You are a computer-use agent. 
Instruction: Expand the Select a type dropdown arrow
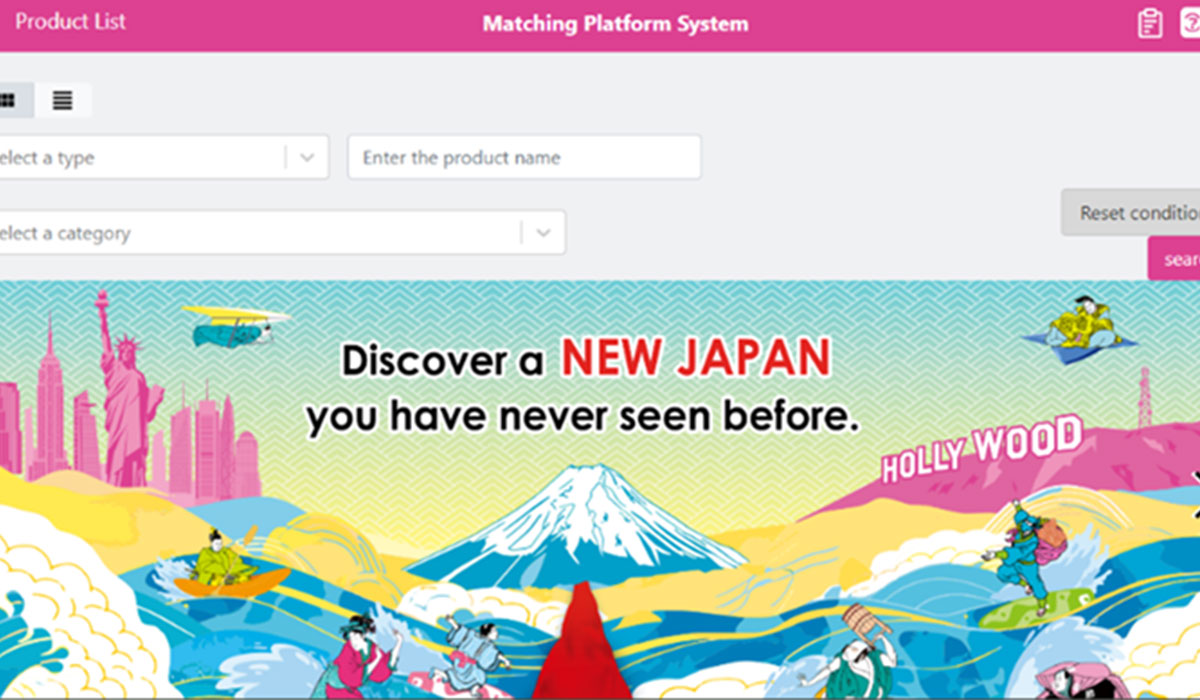[x=307, y=157]
